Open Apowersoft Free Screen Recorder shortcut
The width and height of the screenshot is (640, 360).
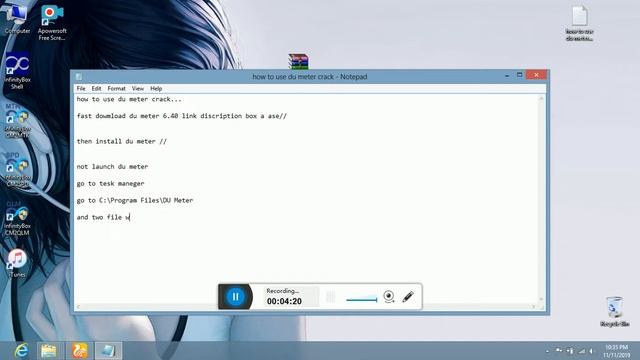pos(52,22)
